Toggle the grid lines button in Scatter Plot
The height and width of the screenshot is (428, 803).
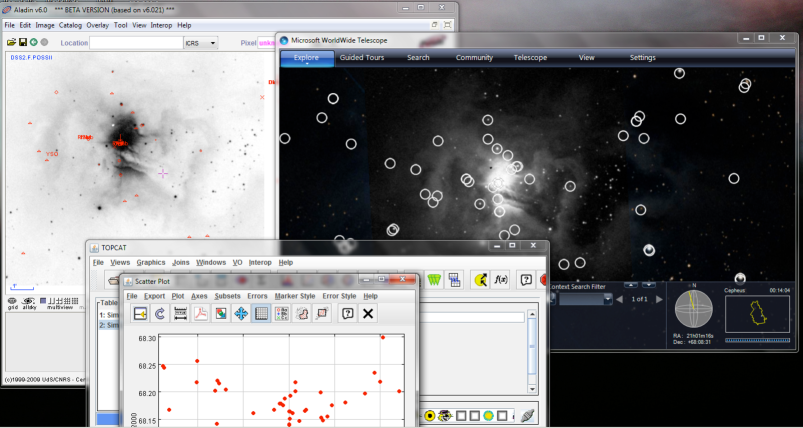[261, 314]
